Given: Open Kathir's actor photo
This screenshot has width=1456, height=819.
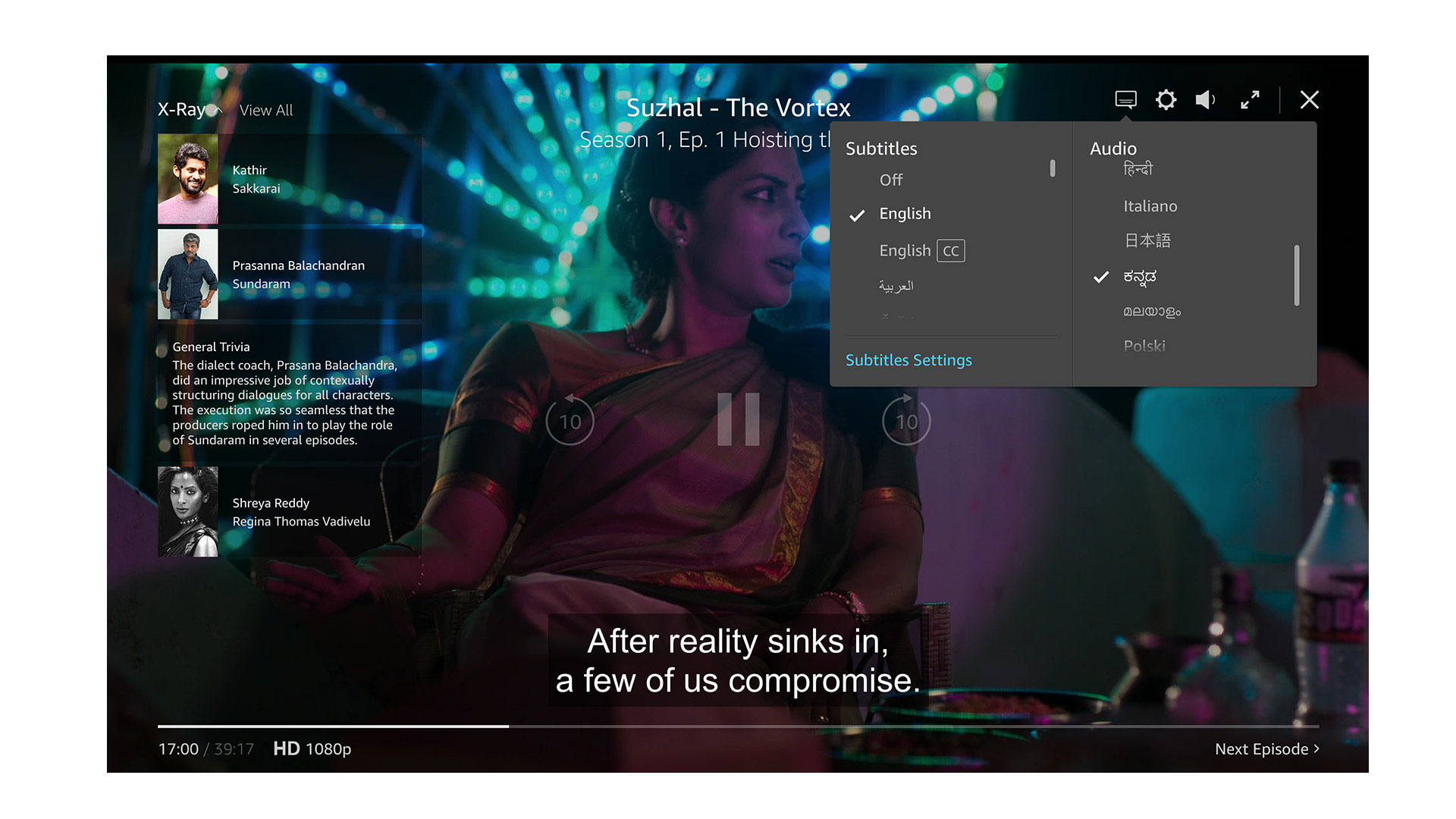Looking at the screenshot, I should click(187, 179).
